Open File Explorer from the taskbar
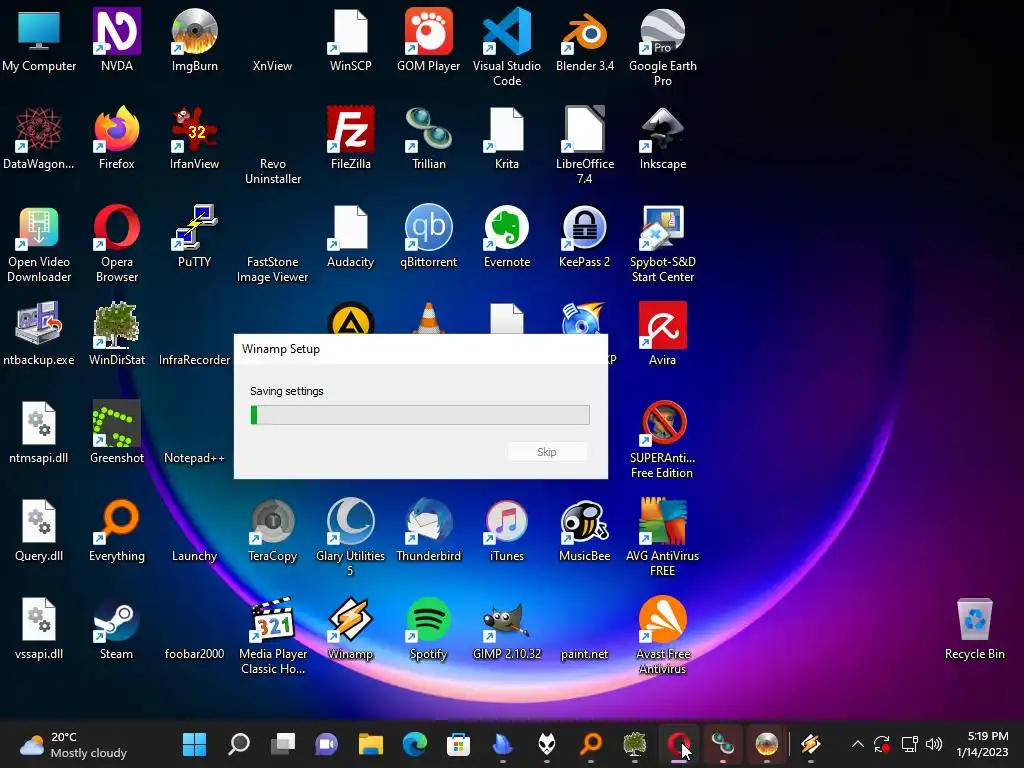 (x=371, y=744)
